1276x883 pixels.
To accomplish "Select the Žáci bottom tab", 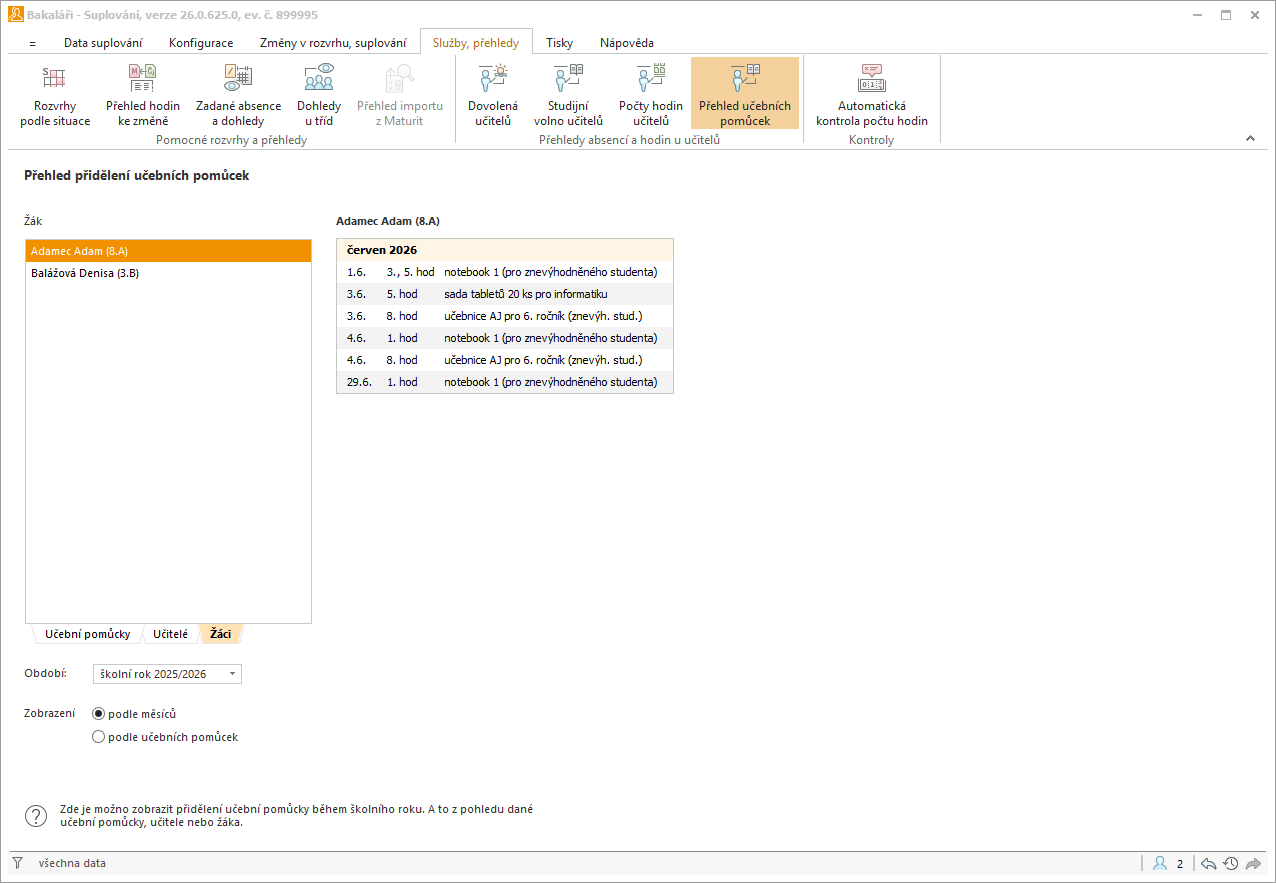I will [x=220, y=634].
